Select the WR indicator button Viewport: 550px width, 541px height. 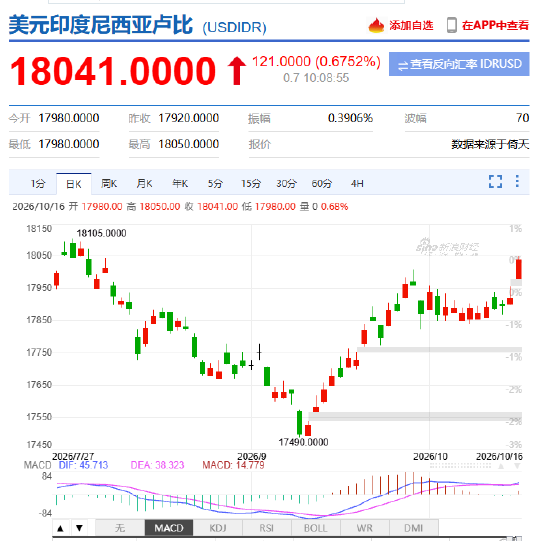point(364,528)
